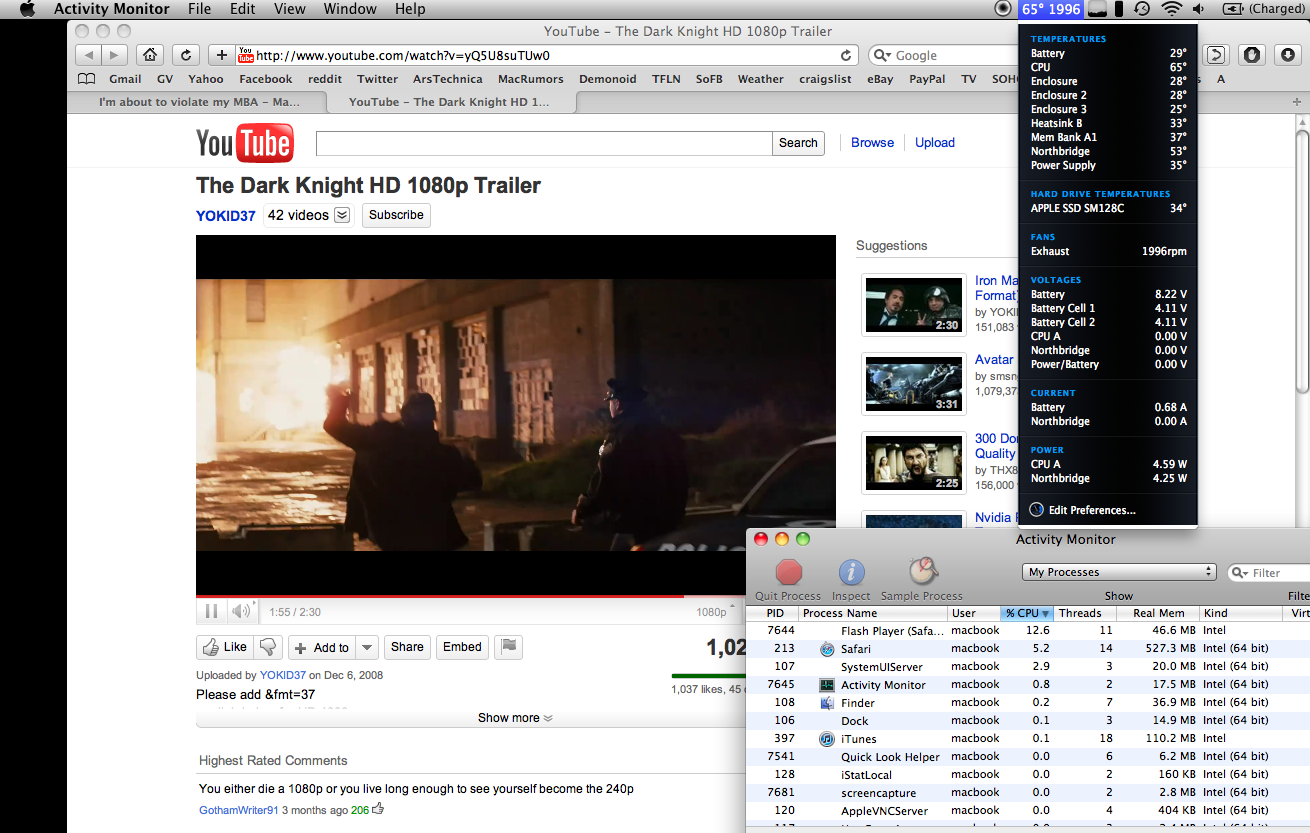Screen dimensions: 1310x833
Task: Click the Safari Google search field
Action: point(942,56)
